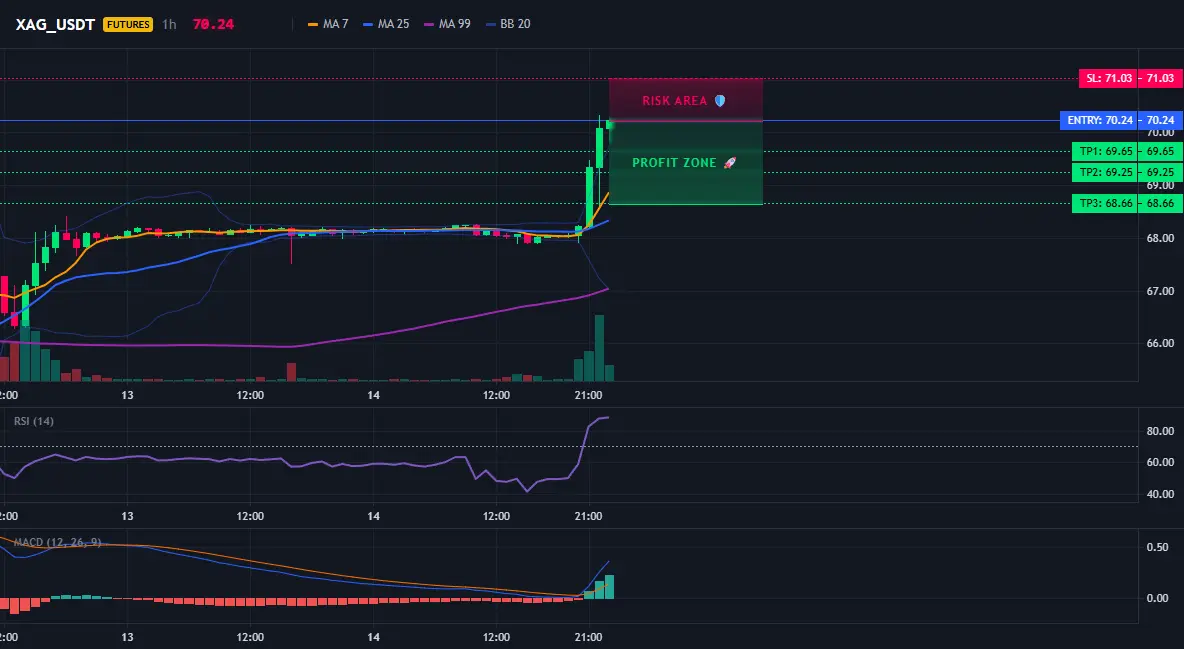Click the 13 date label under main chart
1184x649 pixels.
point(127,395)
